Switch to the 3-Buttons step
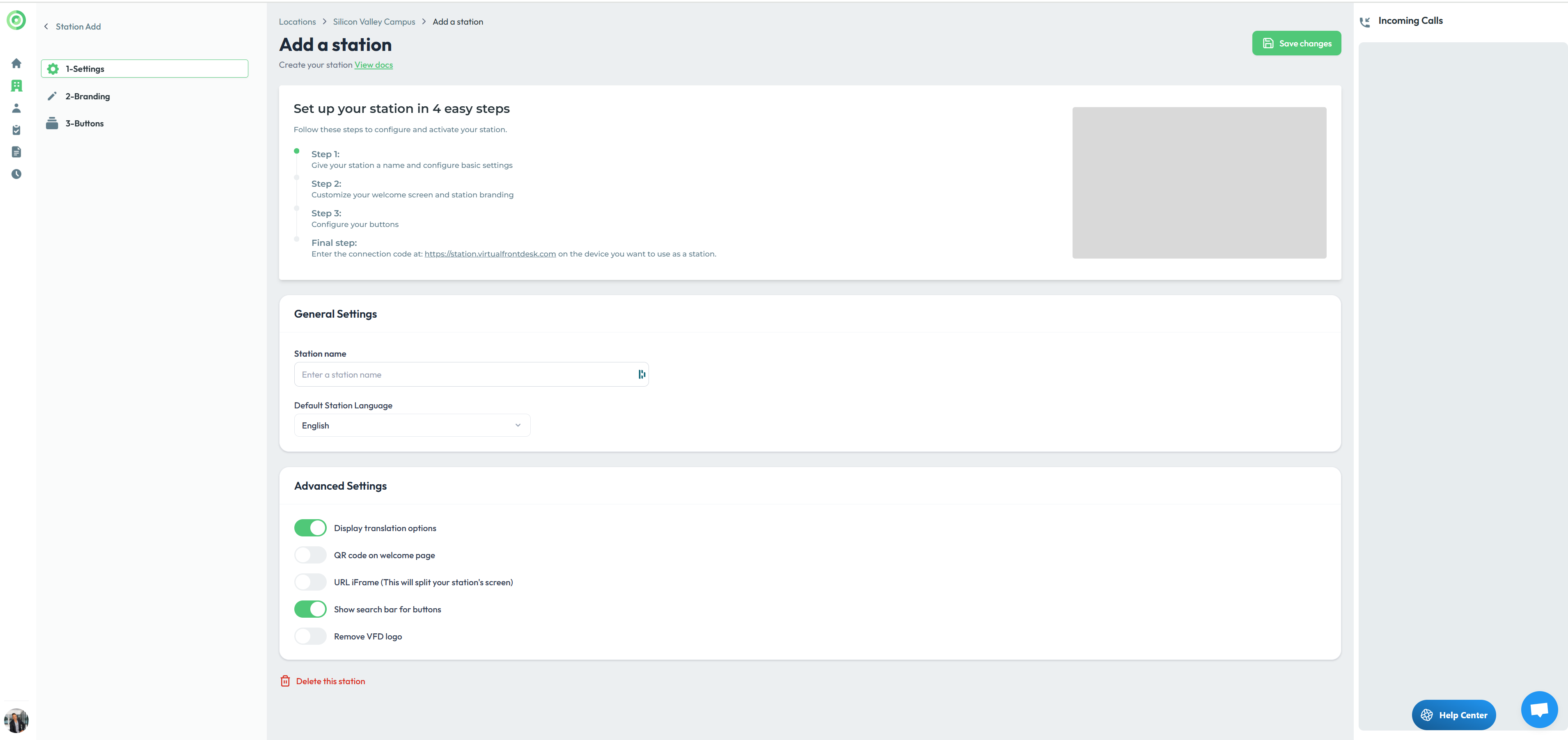This screenshot has width=1568, height=740. coord(85,124)
